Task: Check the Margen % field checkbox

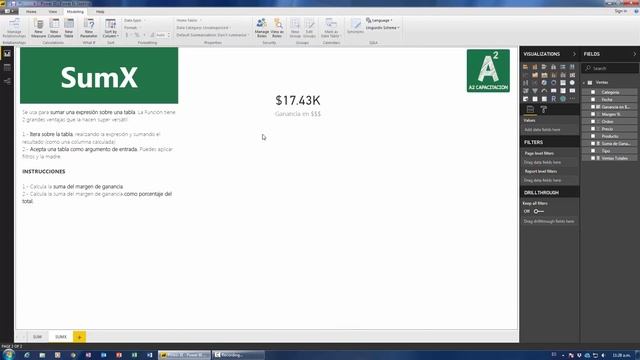Action: pos(593,114)
